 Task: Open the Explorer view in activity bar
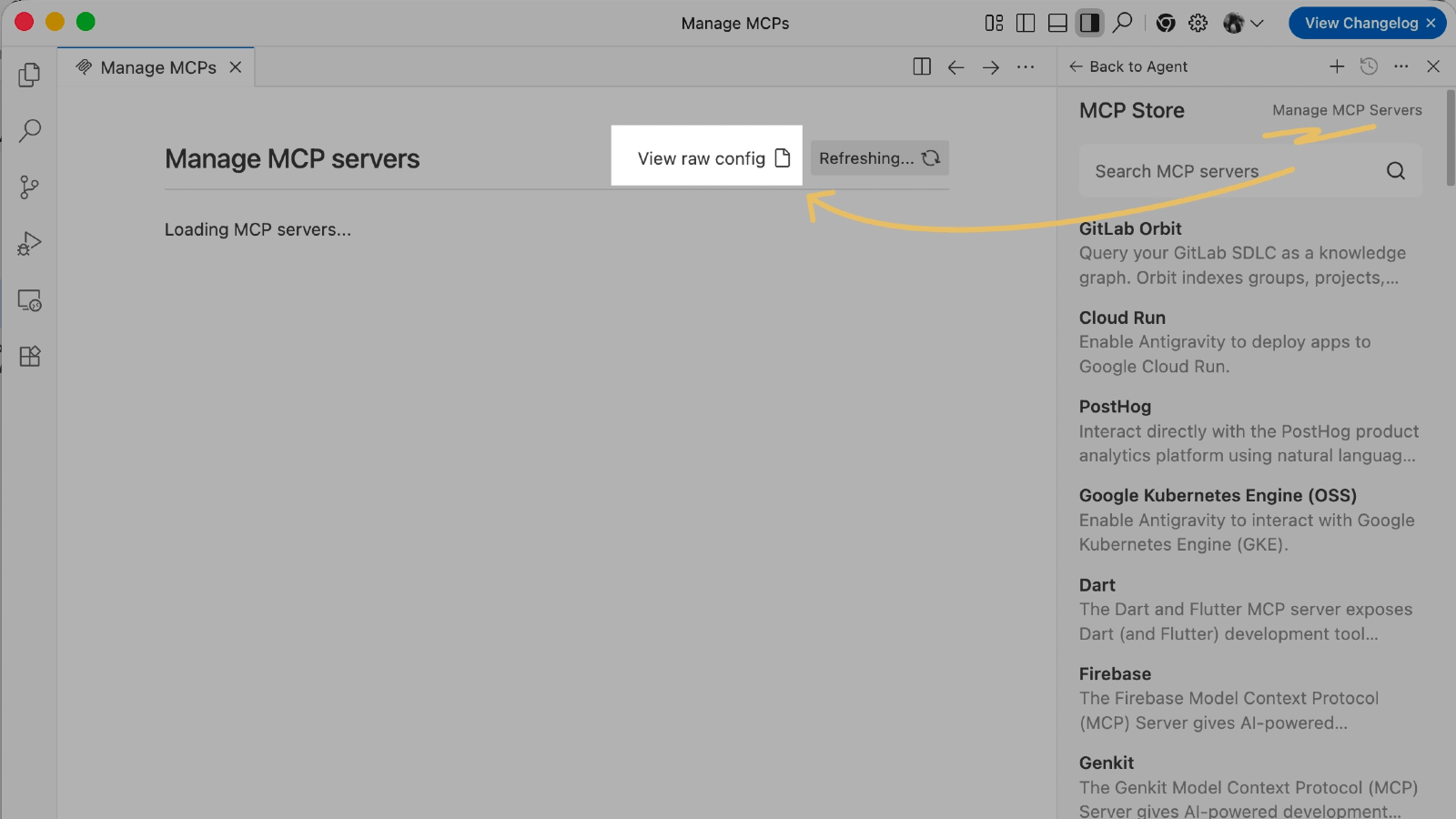[x=29, y=75]
